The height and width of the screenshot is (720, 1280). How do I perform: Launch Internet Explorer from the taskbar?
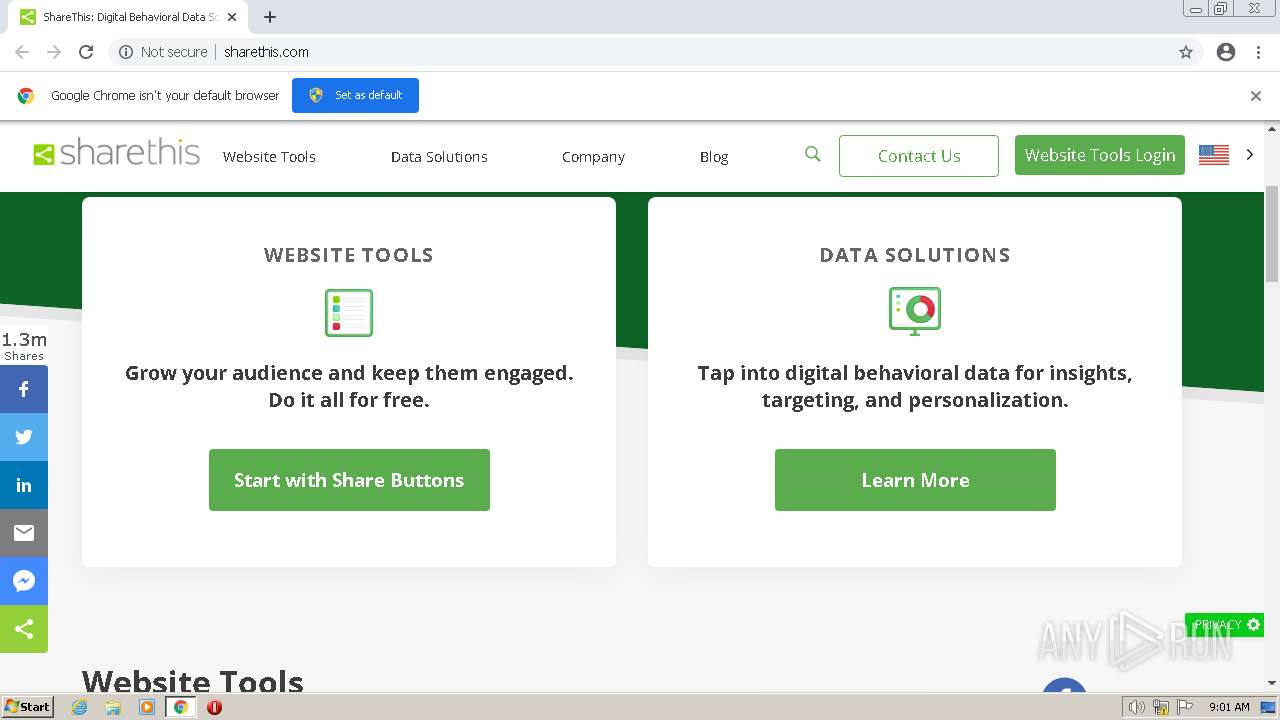coord(80,707)
